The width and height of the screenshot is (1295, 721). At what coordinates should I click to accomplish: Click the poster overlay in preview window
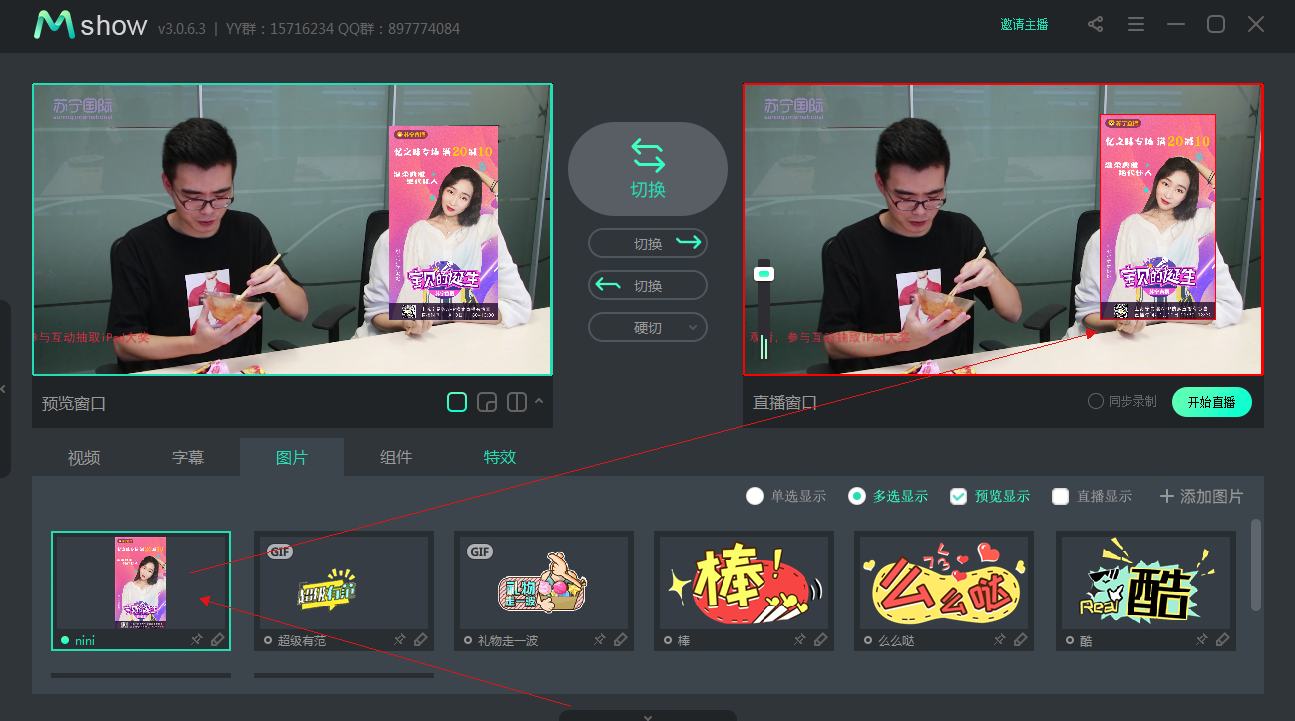tap(444, 223)
